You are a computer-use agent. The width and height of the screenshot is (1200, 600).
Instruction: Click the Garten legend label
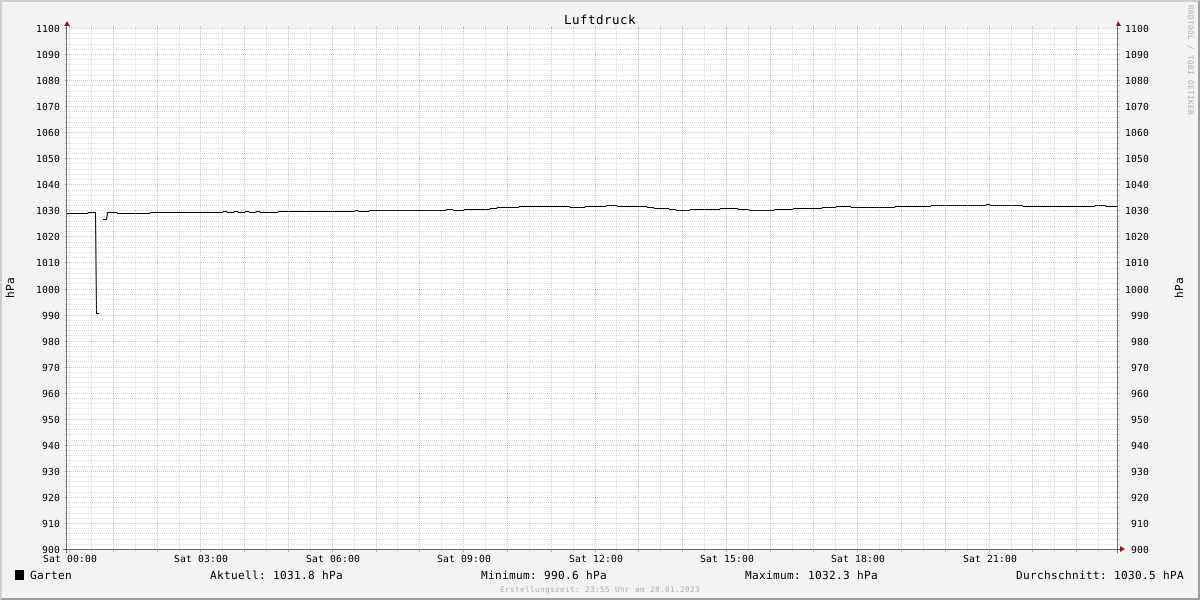pyautogui.click(x=51, y=575)
